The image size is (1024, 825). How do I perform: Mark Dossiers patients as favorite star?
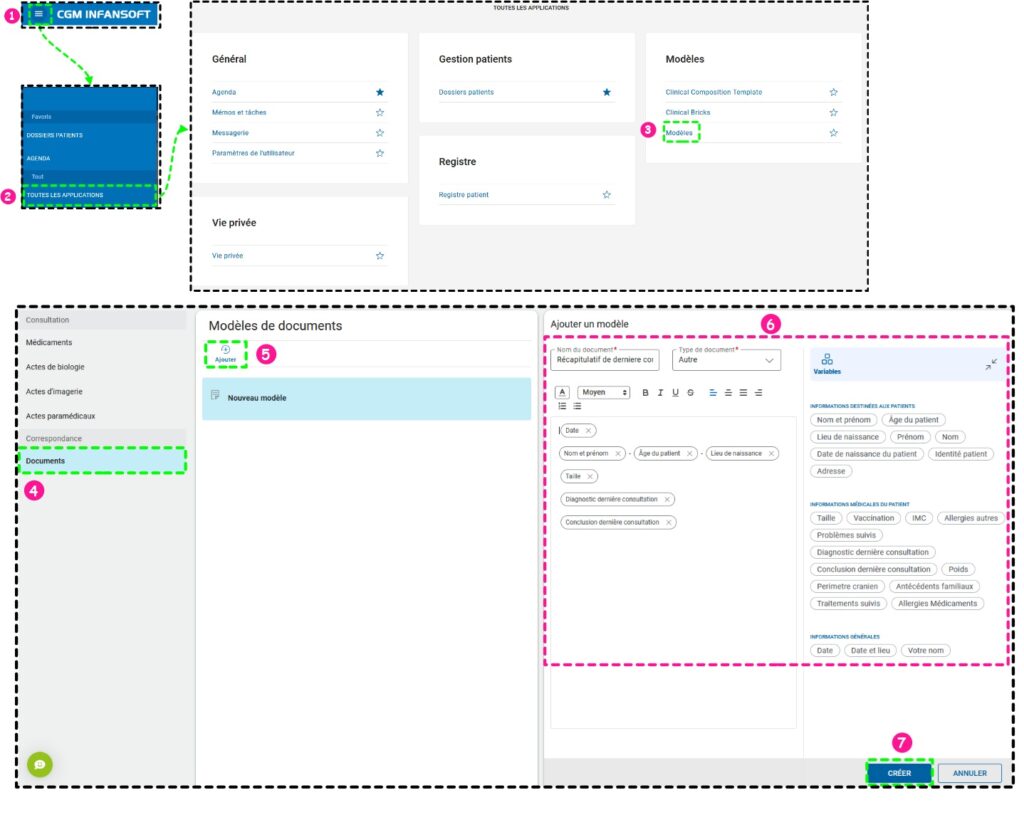tap(607, 92)
